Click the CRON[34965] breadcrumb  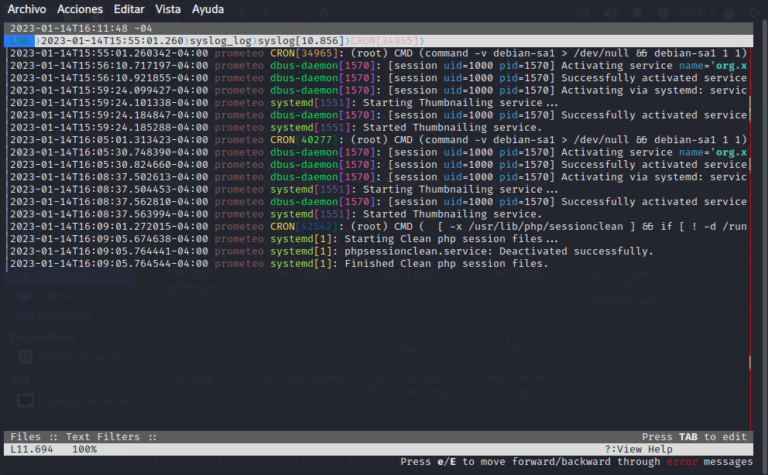coord(387,39)
